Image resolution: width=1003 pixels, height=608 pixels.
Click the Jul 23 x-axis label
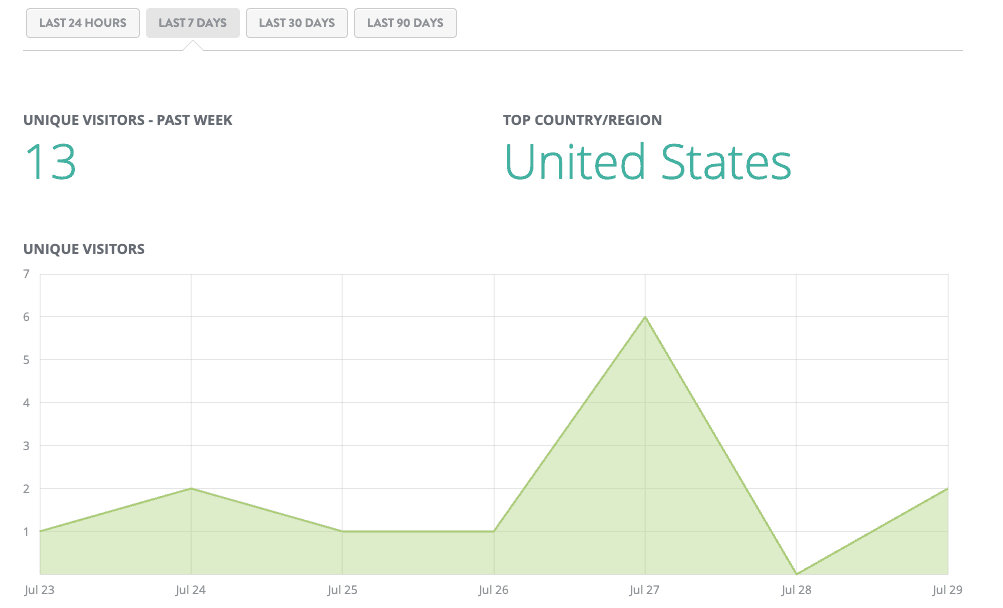point(40,591)
